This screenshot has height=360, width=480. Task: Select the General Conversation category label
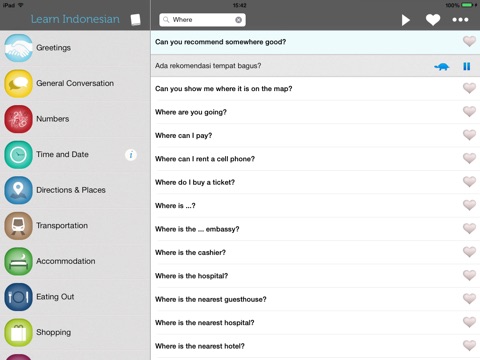click(75, 83)
